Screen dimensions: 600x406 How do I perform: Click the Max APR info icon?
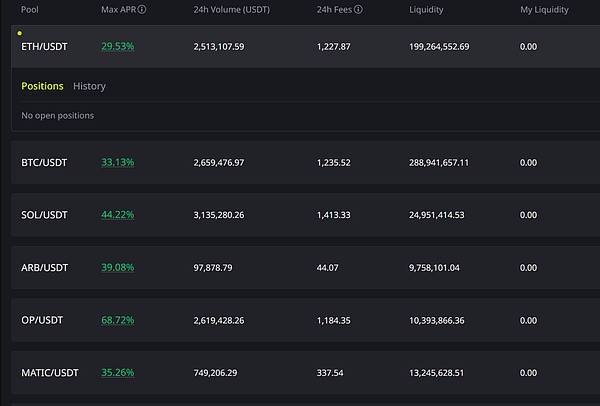coord(142,10)
